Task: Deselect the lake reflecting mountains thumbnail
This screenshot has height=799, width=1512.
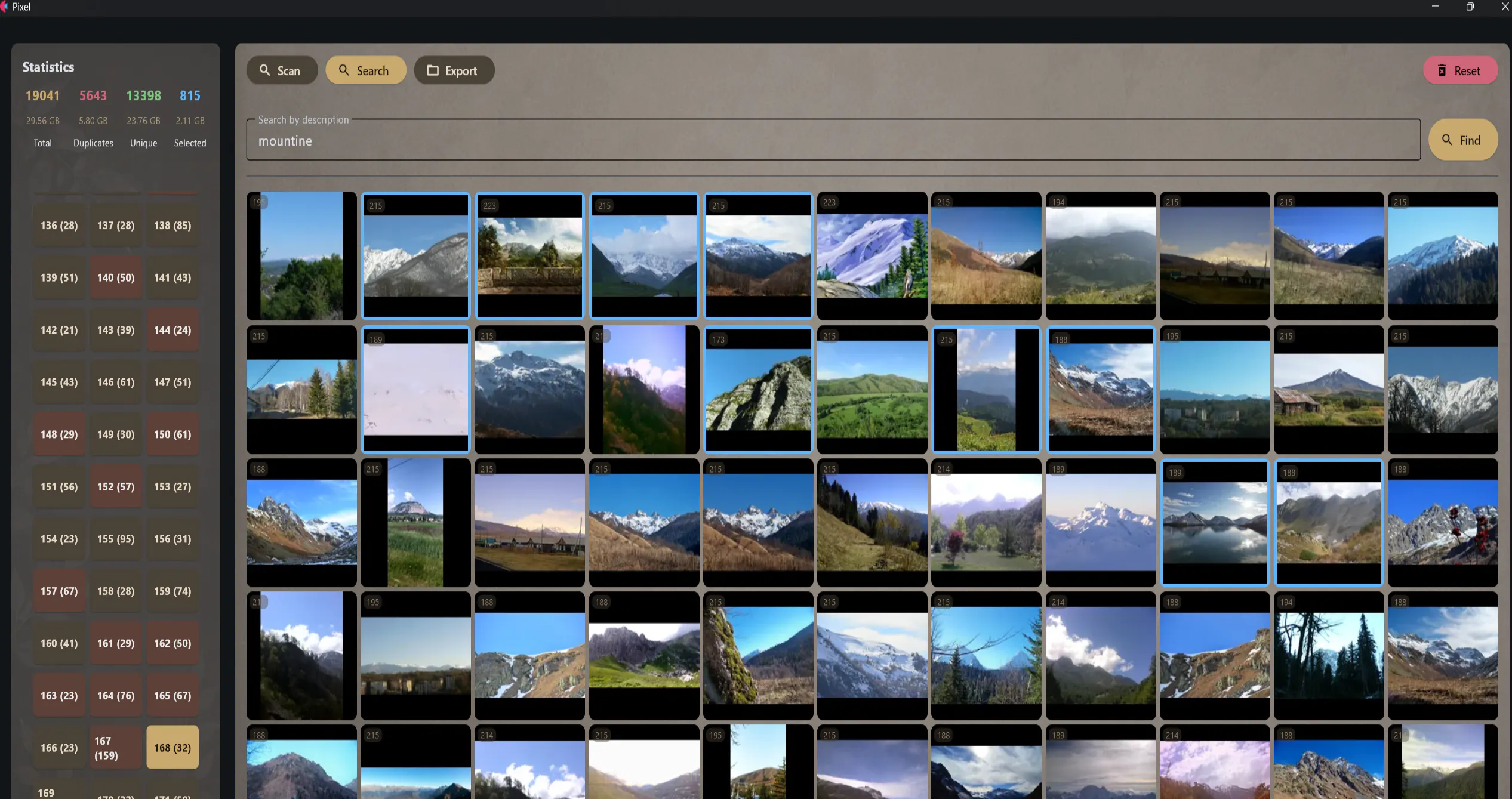Action: (1215, 522)
